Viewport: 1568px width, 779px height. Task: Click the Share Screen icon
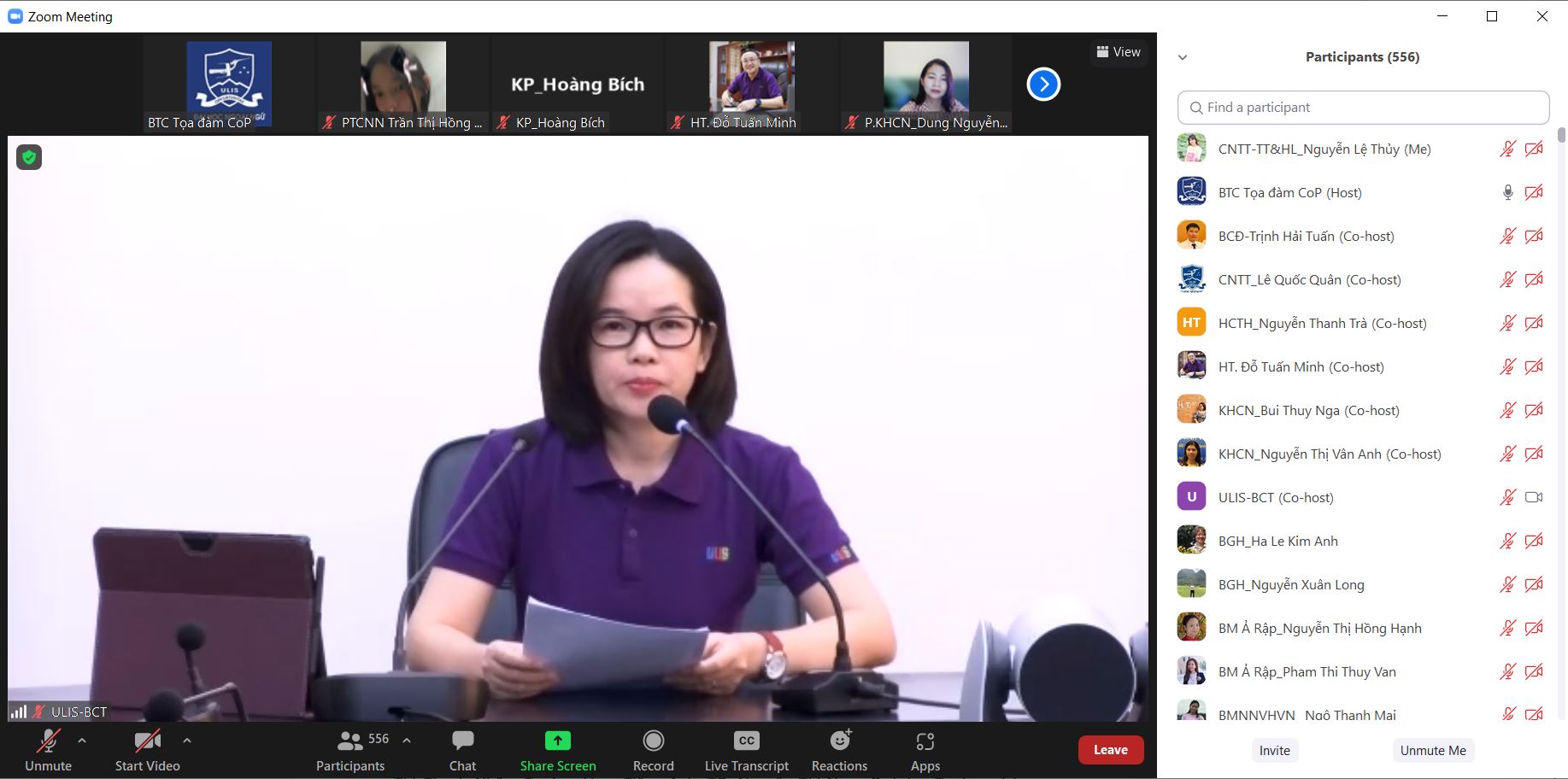click(x=557, y=741)
